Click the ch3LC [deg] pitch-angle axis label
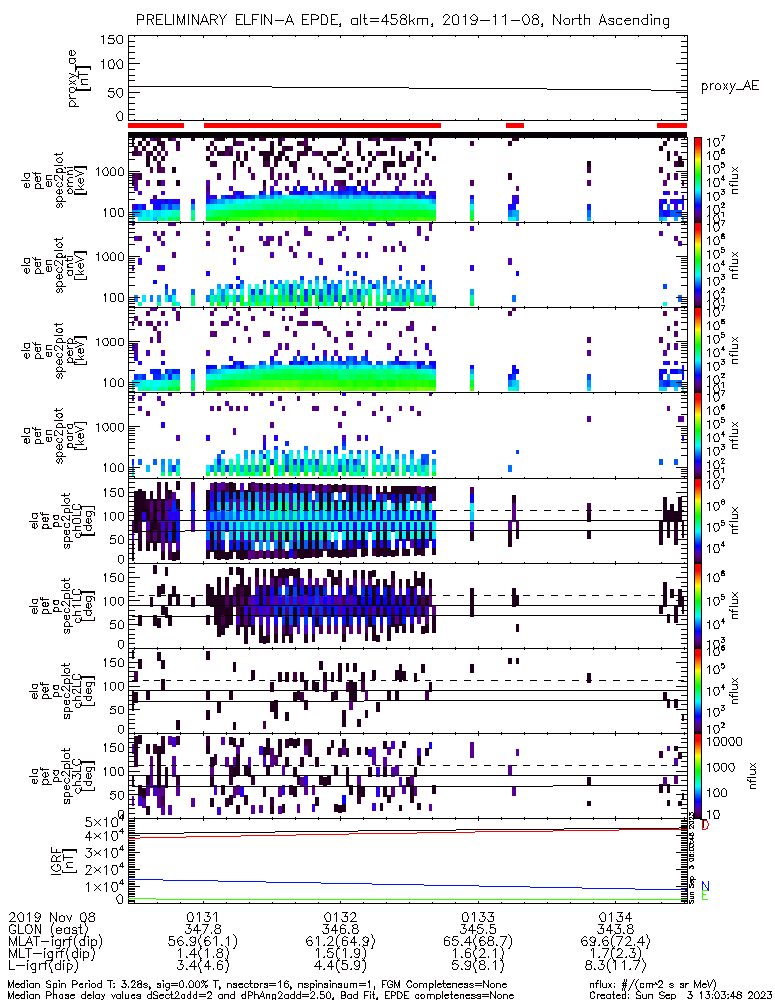This screenshot has height=1000, width=775. pyautogui.click(x=62, y=776)
